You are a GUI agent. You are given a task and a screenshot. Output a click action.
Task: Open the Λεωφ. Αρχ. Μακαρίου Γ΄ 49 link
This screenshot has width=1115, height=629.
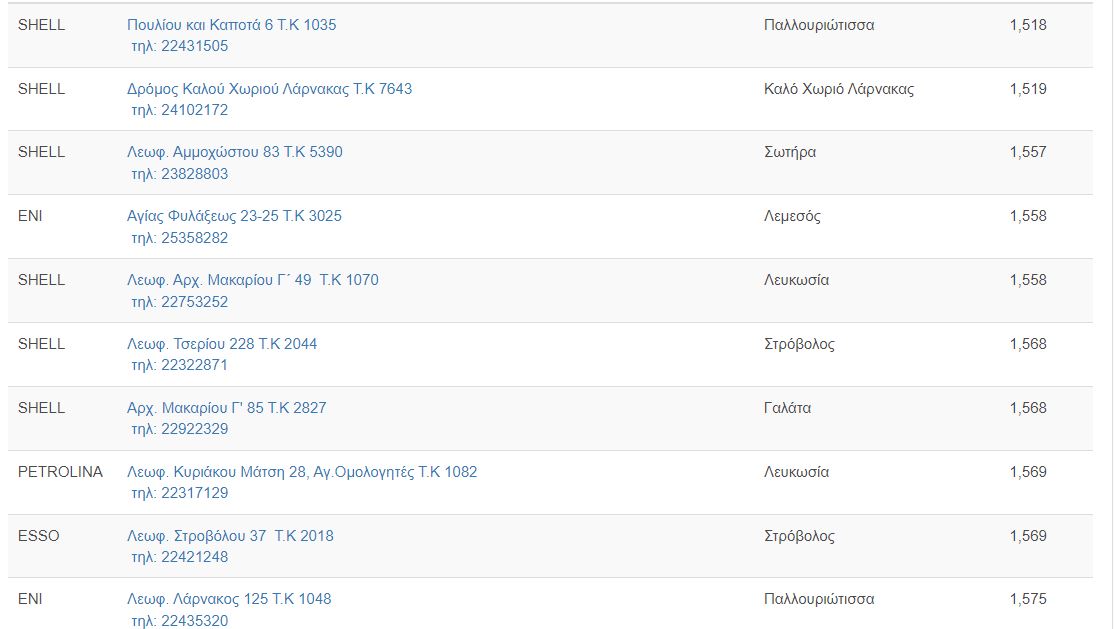click(x=252, y=280)
